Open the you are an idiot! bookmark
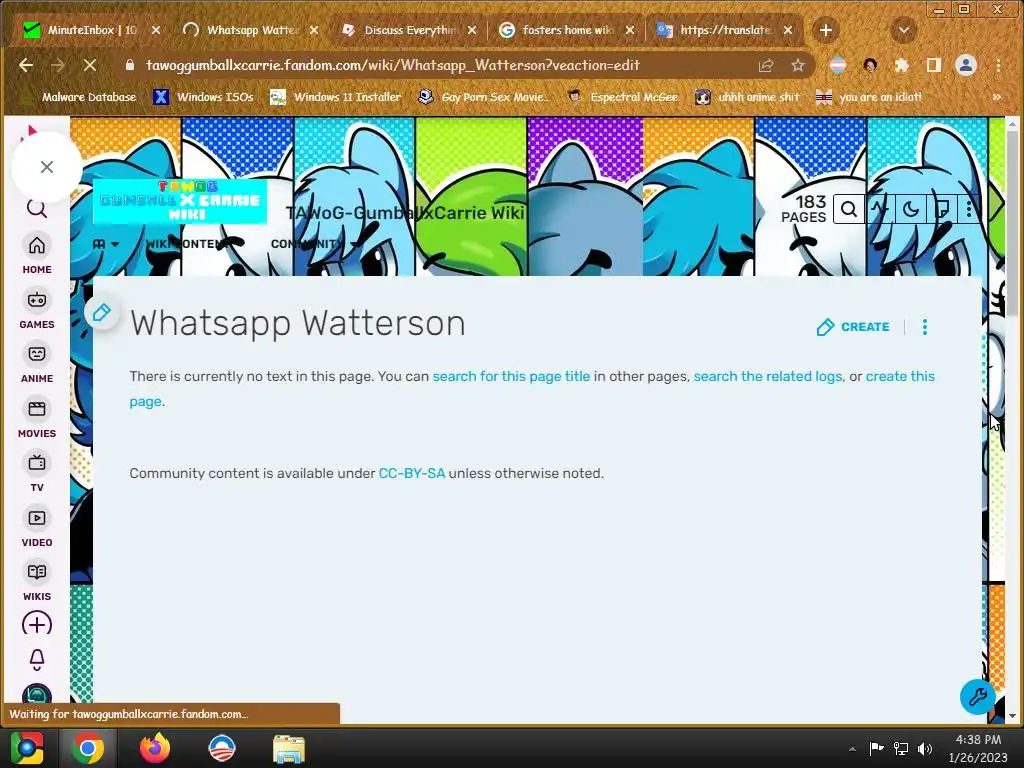The width and height of the screenshot is (1024, 768). [869, 97]
